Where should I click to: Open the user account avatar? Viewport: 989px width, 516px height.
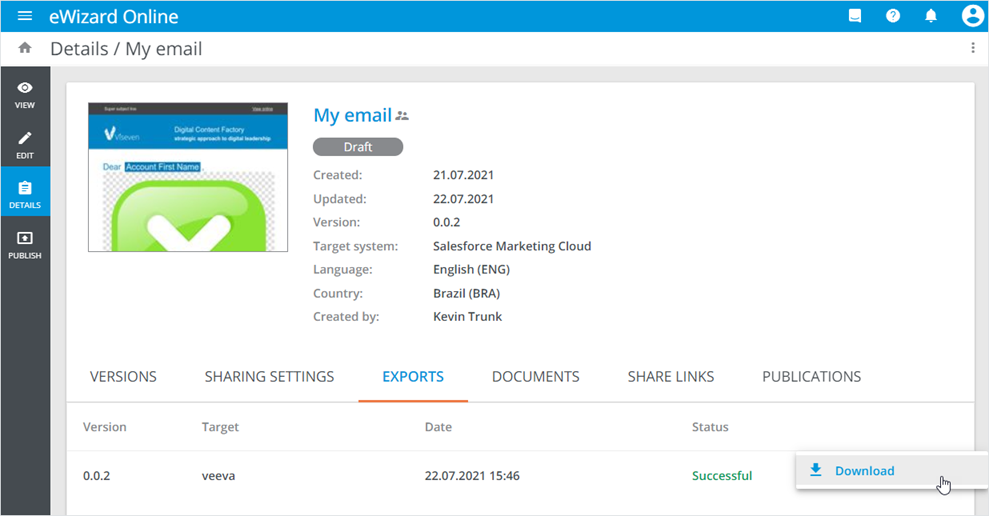[972, 16]
